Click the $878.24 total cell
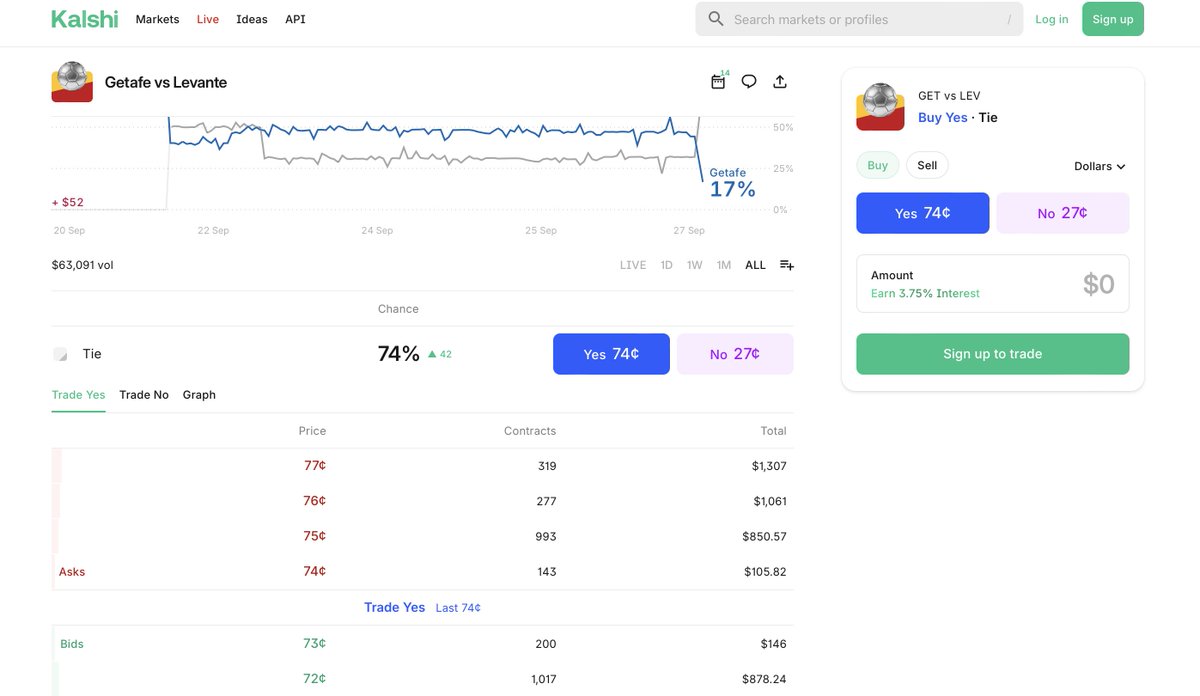The width and height of the screenshot is (1200, 696). pyautogui.click(x=764, y=679)
